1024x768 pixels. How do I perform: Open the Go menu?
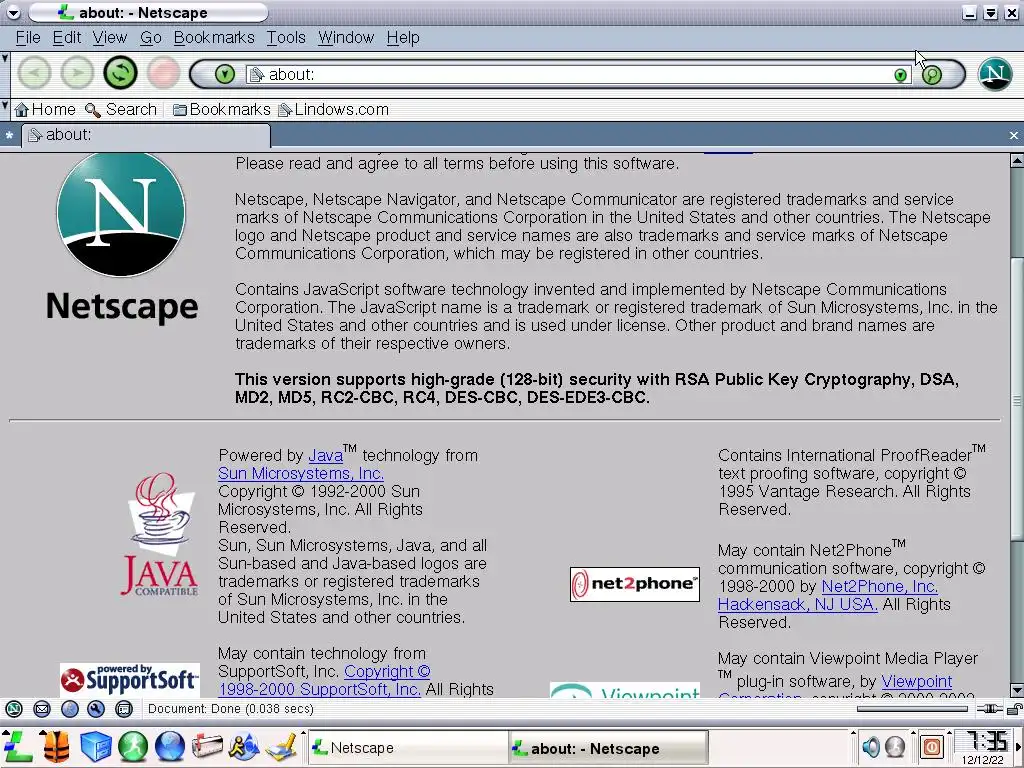coord(150,38)
